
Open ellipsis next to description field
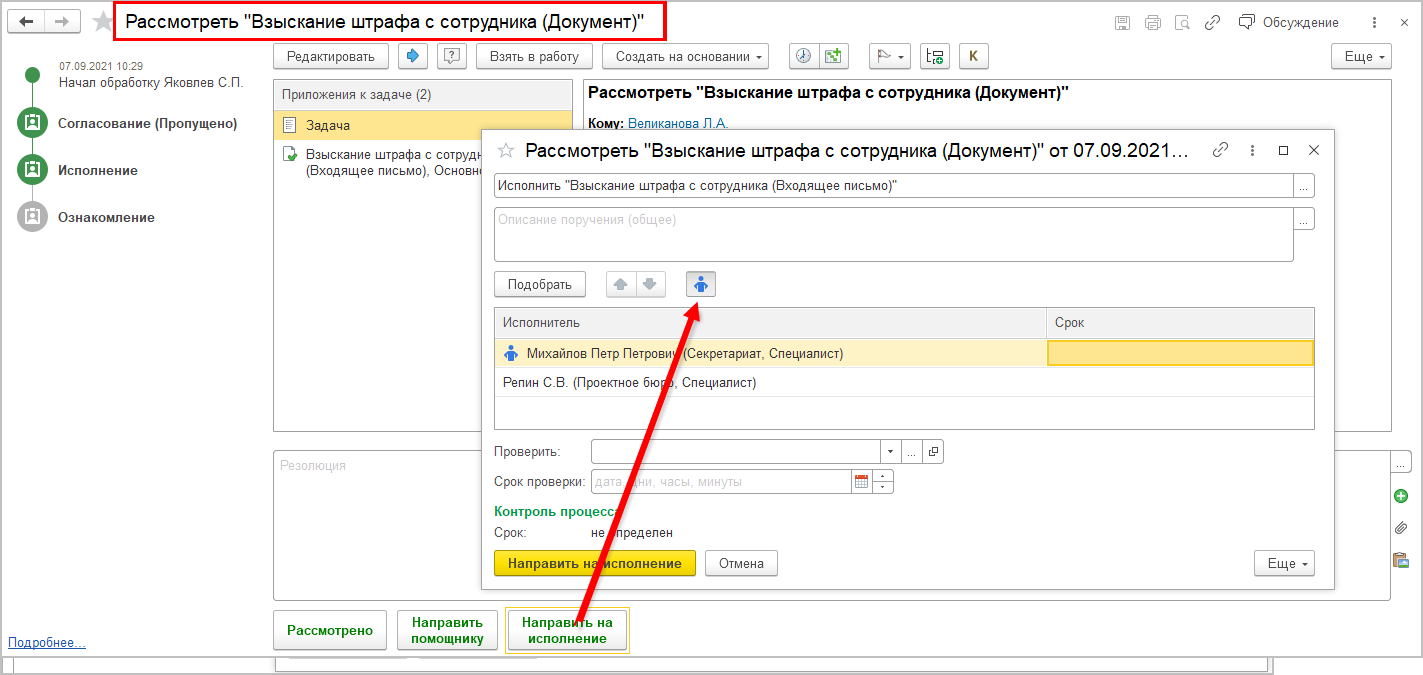coord(1304,219)
